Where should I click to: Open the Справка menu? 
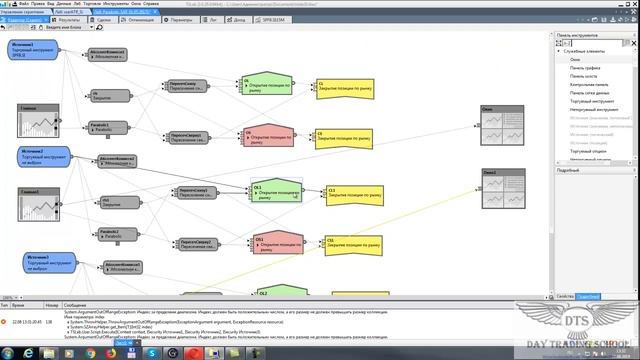[151, 4]
